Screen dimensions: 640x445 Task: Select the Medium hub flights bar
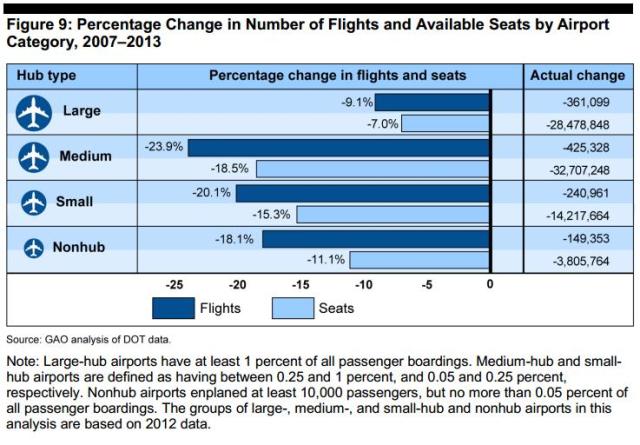pos(338,147)
